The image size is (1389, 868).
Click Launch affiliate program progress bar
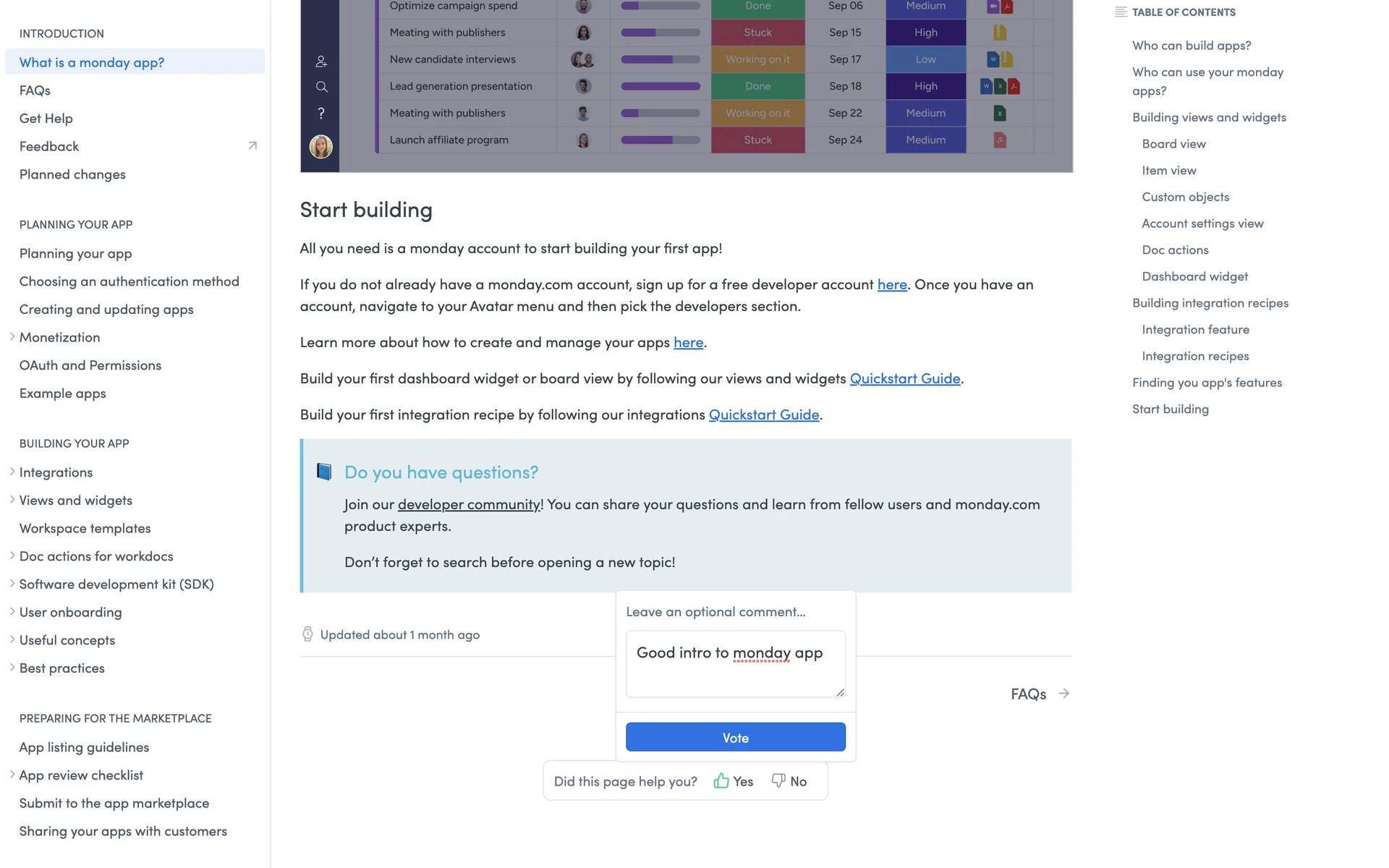point(660,140)
